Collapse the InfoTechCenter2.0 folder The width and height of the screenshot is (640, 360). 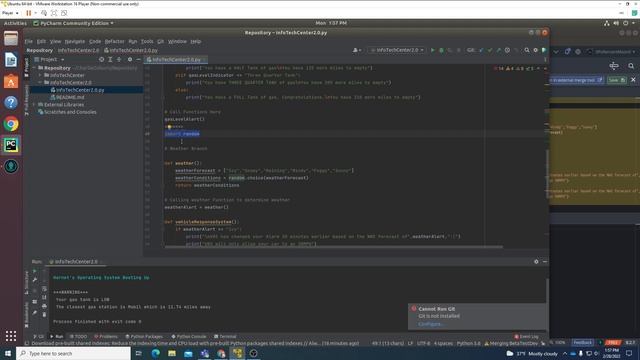tap(40, 83)
